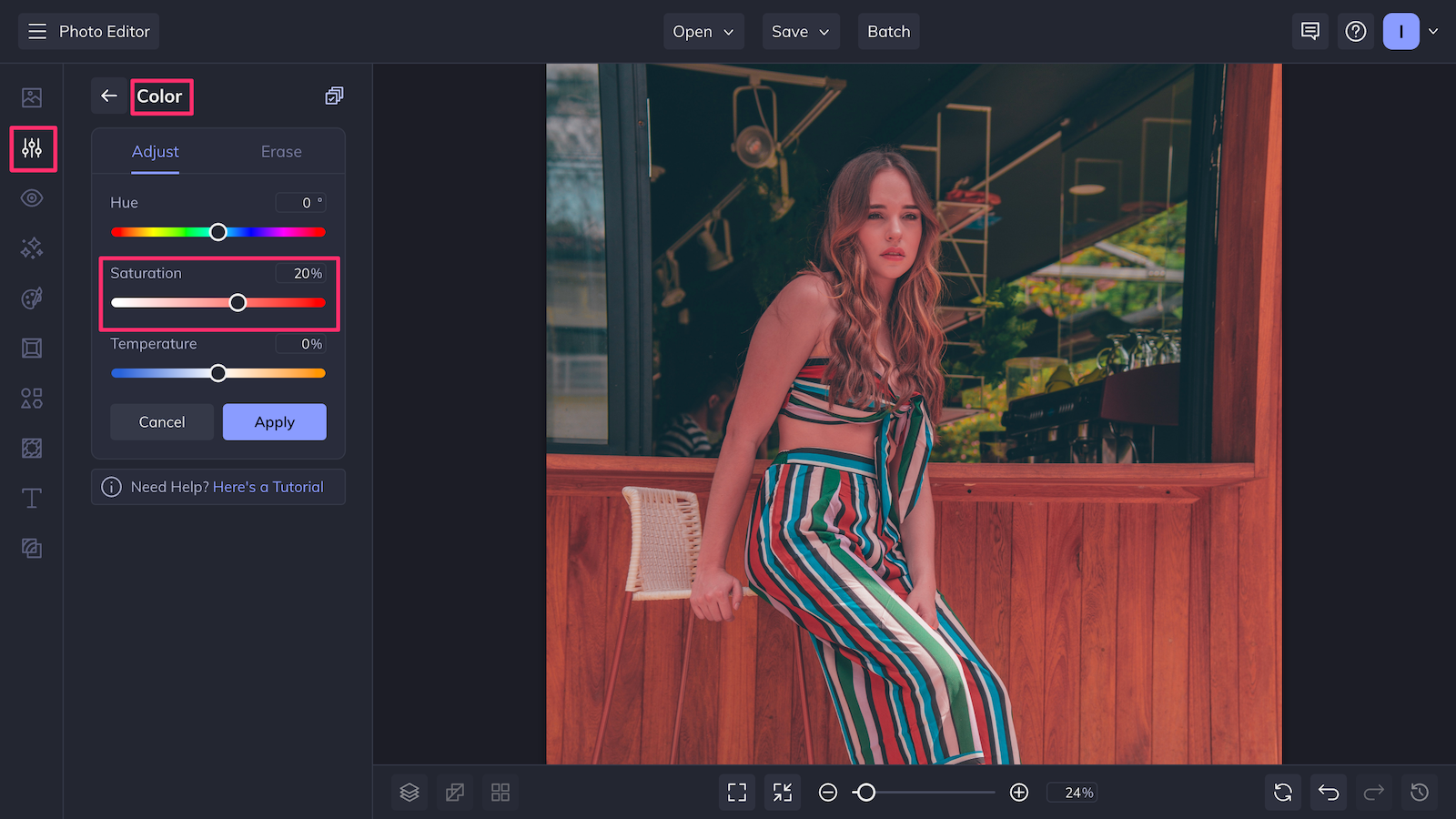Viewport: 1456px width, 819px height.
Task: Open the hamburger menu next to Photo Editor
Action: 36,30
